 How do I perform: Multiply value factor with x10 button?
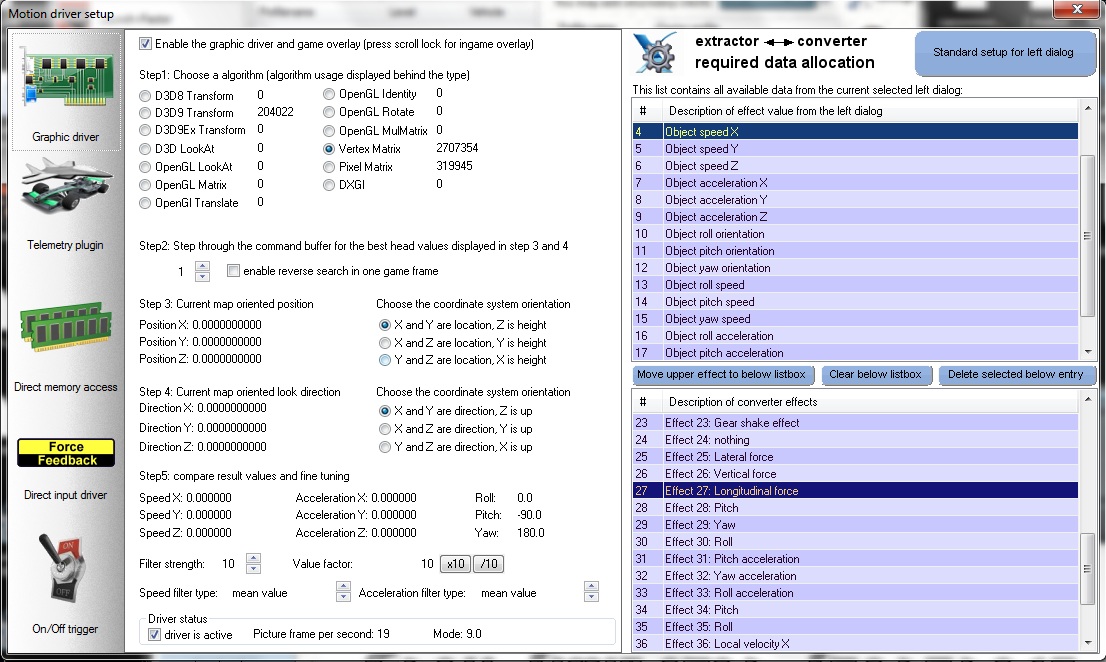point(456,564)
